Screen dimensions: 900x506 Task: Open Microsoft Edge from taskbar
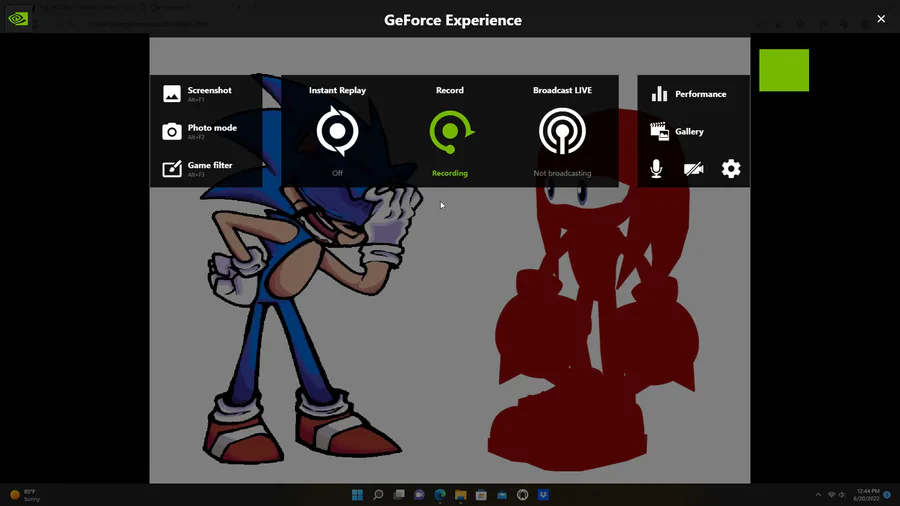click(x=440, y=495)
